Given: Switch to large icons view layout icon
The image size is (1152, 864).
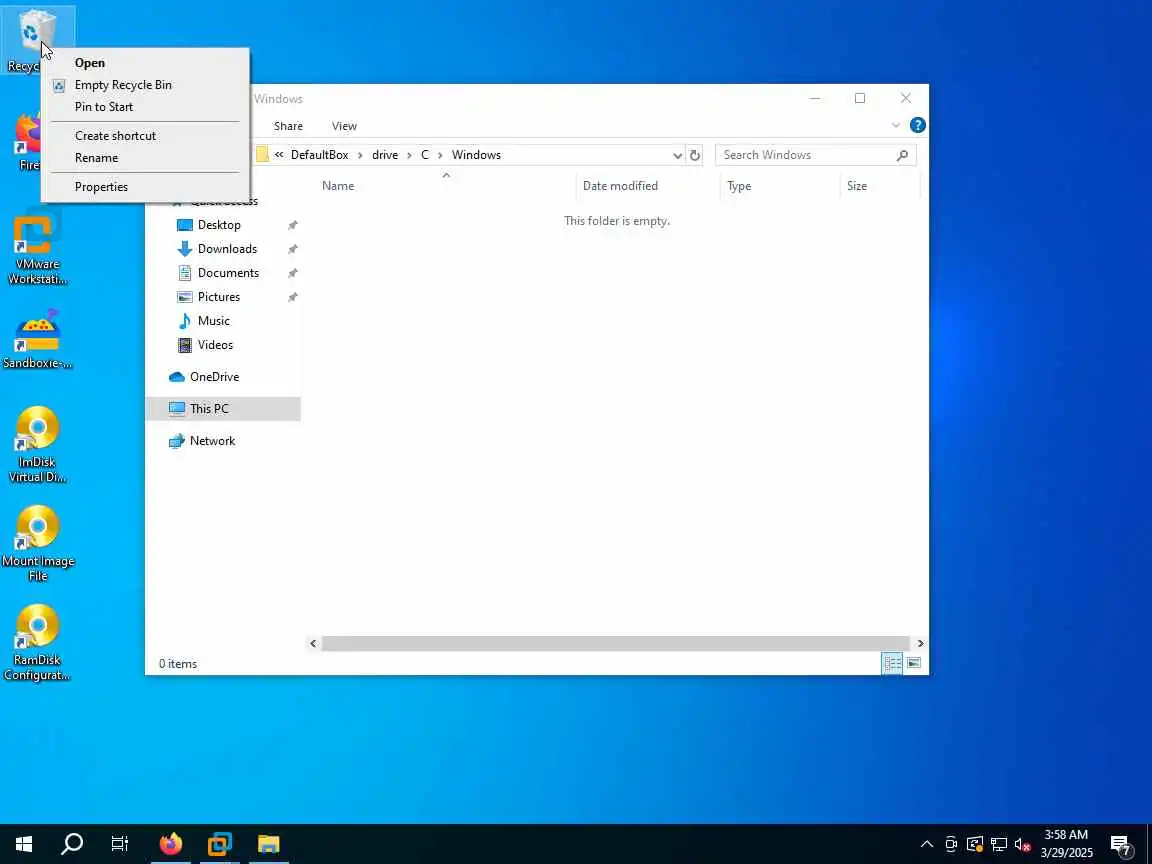Looking at the screenshot, I should click(913, 663).
